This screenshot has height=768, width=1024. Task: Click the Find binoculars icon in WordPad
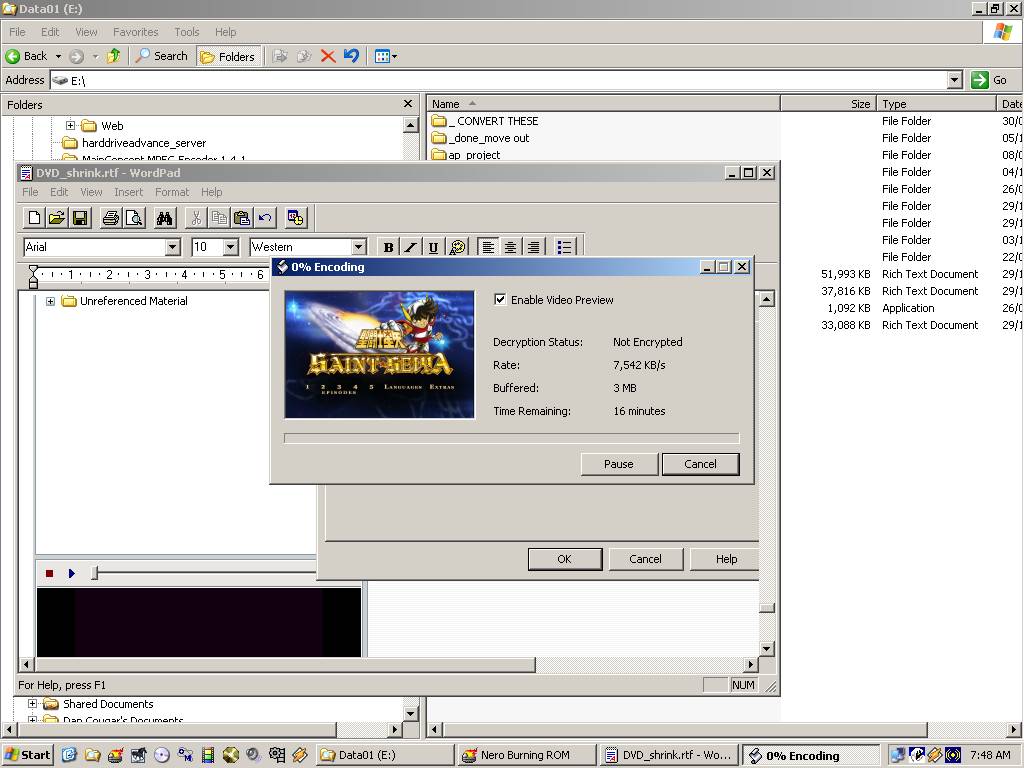(x=165, y=217)
